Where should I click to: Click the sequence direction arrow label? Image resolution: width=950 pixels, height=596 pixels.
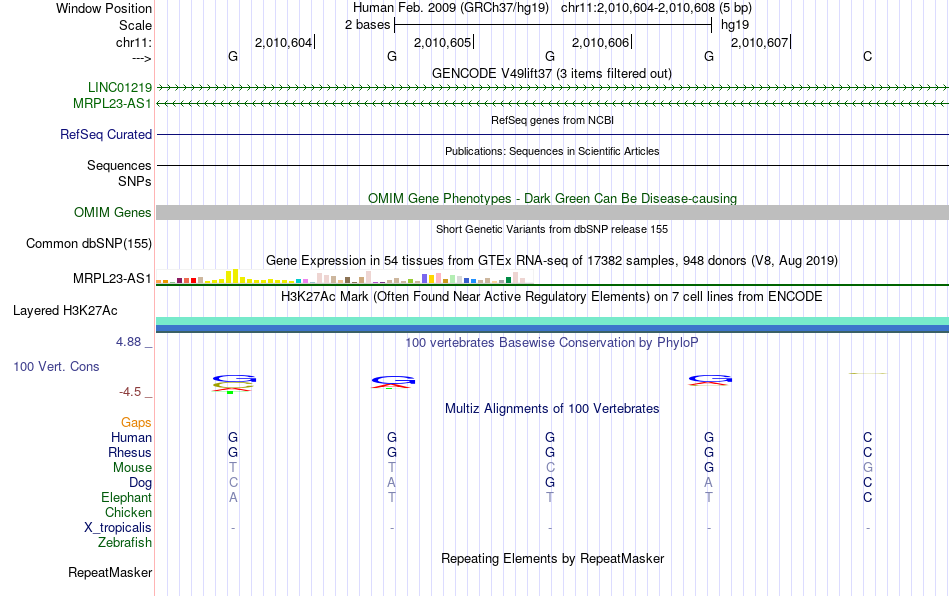click(142, 58)
